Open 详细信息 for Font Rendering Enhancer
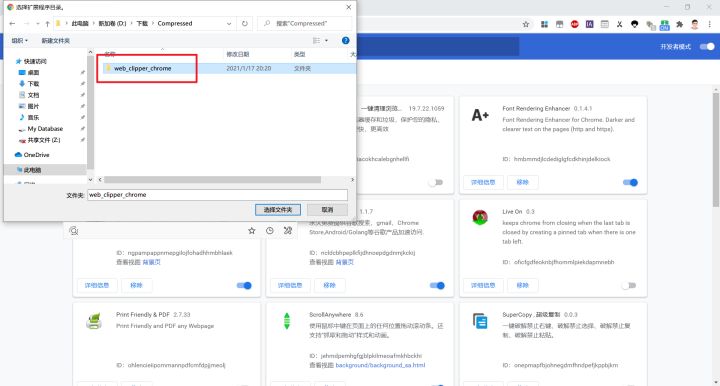This screenshot has height=386, width=720. pyautogui.click(x=483, y=182)
